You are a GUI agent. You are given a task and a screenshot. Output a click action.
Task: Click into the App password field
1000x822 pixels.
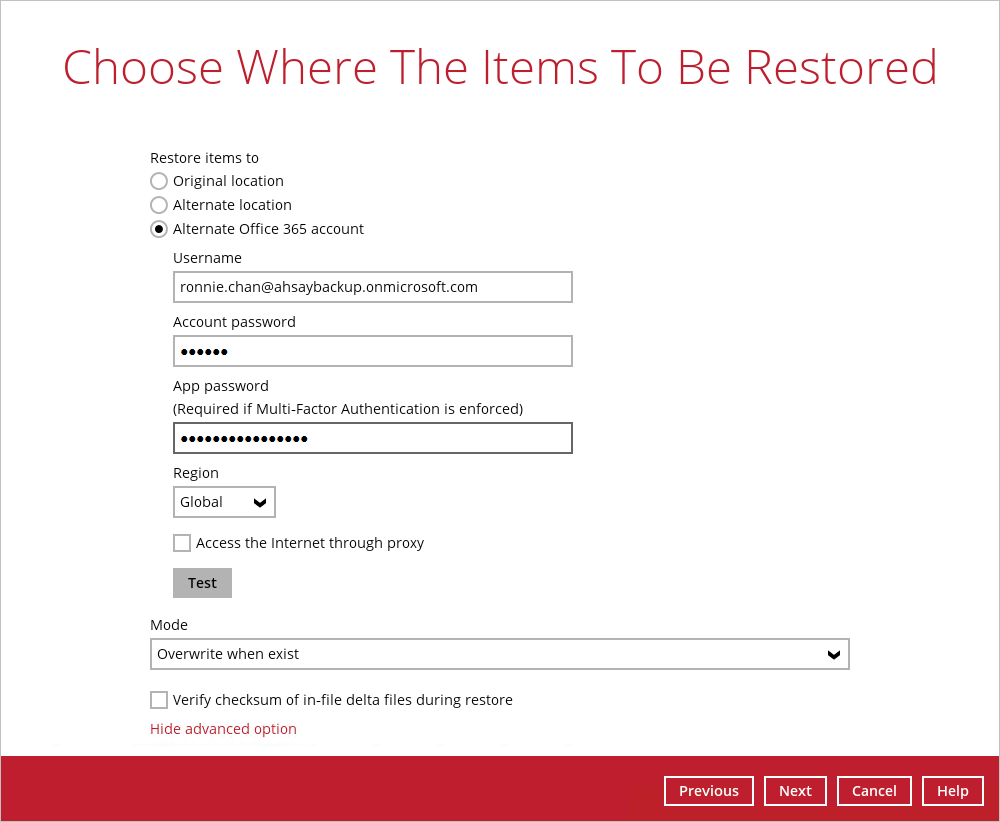click(372, 438)
